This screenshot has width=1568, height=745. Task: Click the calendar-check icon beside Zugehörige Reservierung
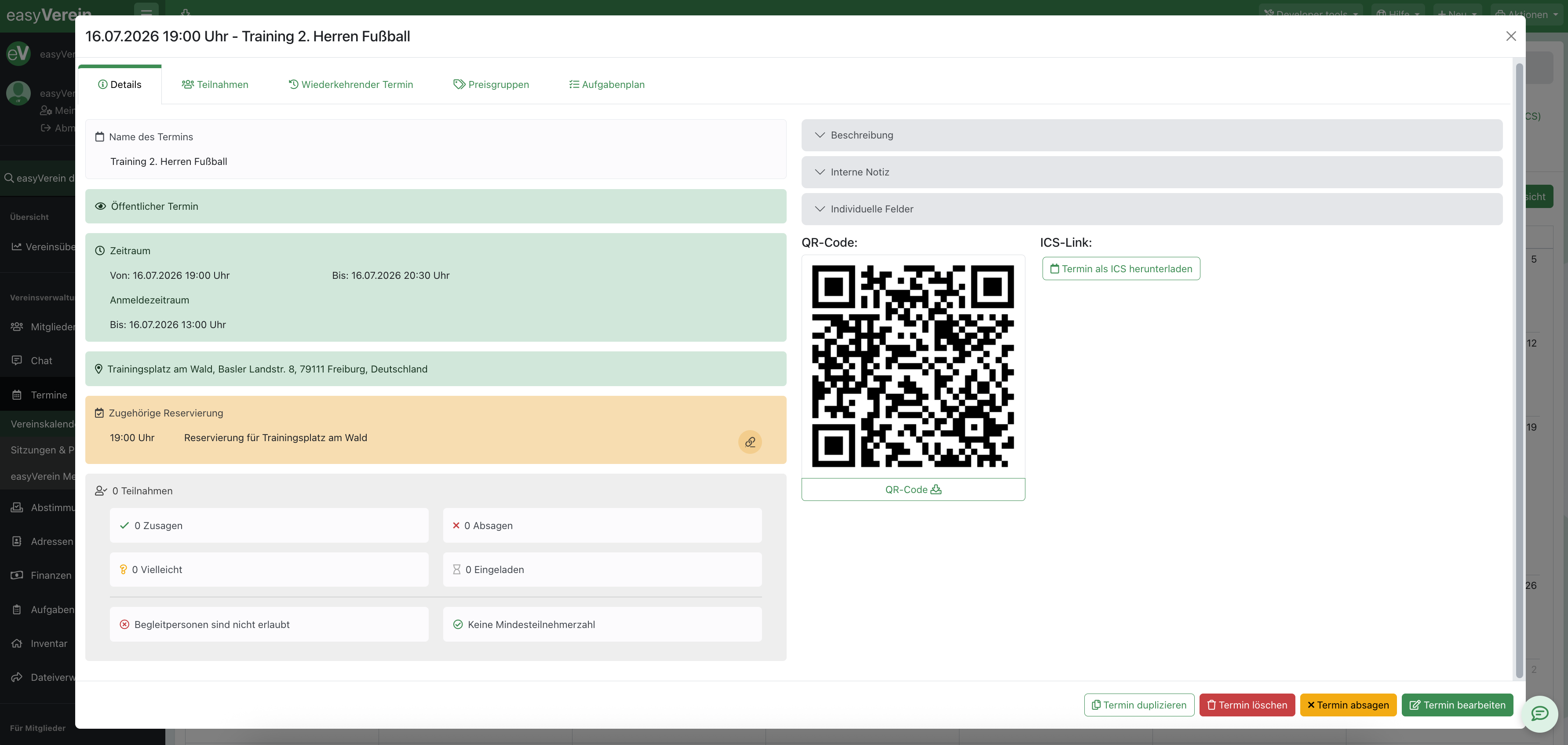click(x=99, y=413)
